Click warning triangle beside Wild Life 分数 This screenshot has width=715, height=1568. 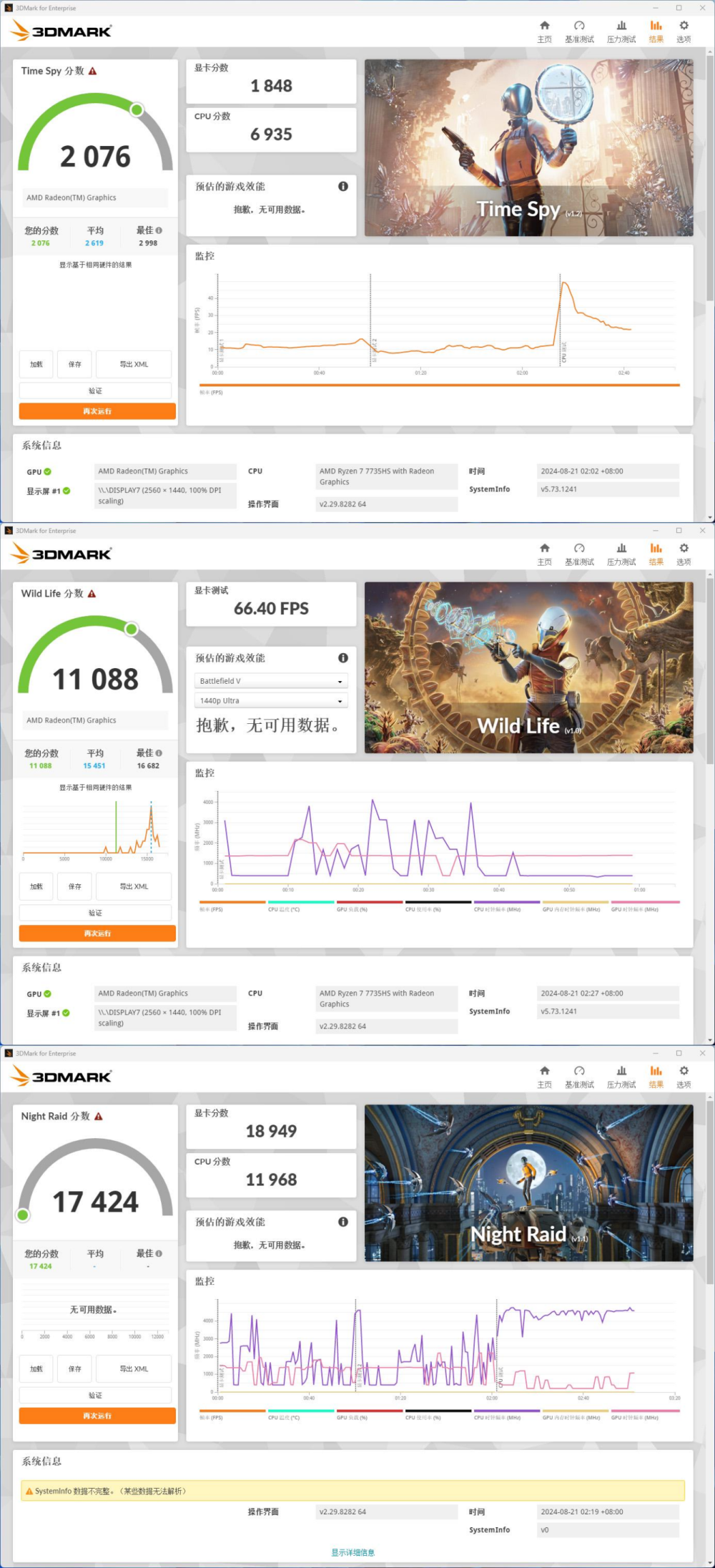point(92,594)
